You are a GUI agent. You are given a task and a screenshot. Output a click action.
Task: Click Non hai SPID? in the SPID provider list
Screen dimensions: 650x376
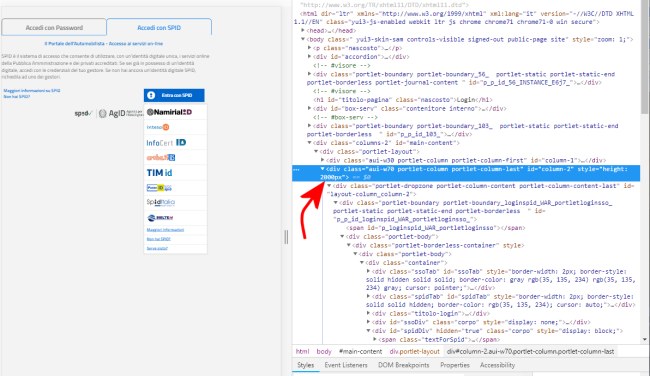(158, 239)
